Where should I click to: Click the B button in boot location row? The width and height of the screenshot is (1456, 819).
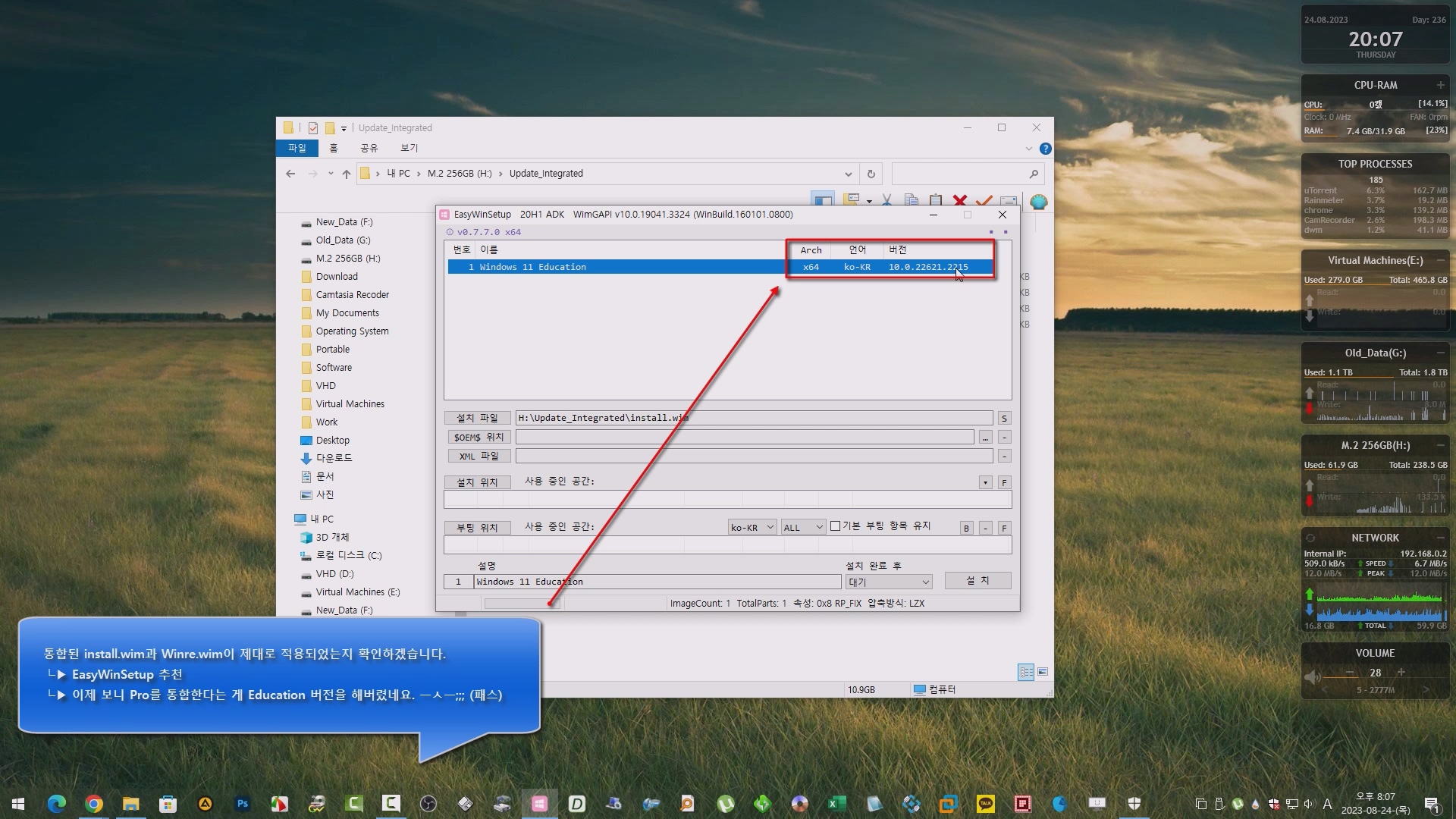(966, 529)
